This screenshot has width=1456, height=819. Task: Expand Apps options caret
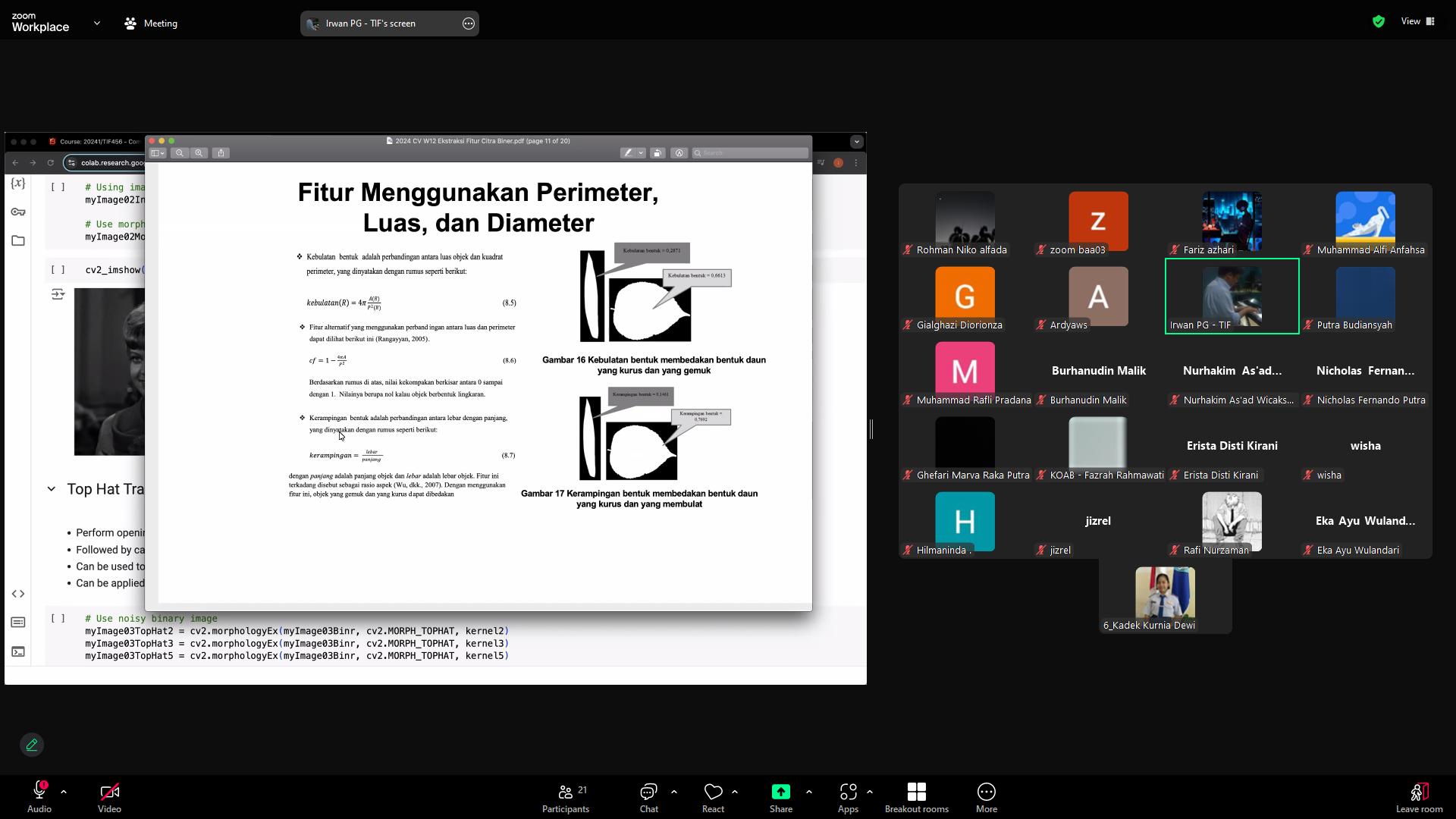[x=870, y=792]
